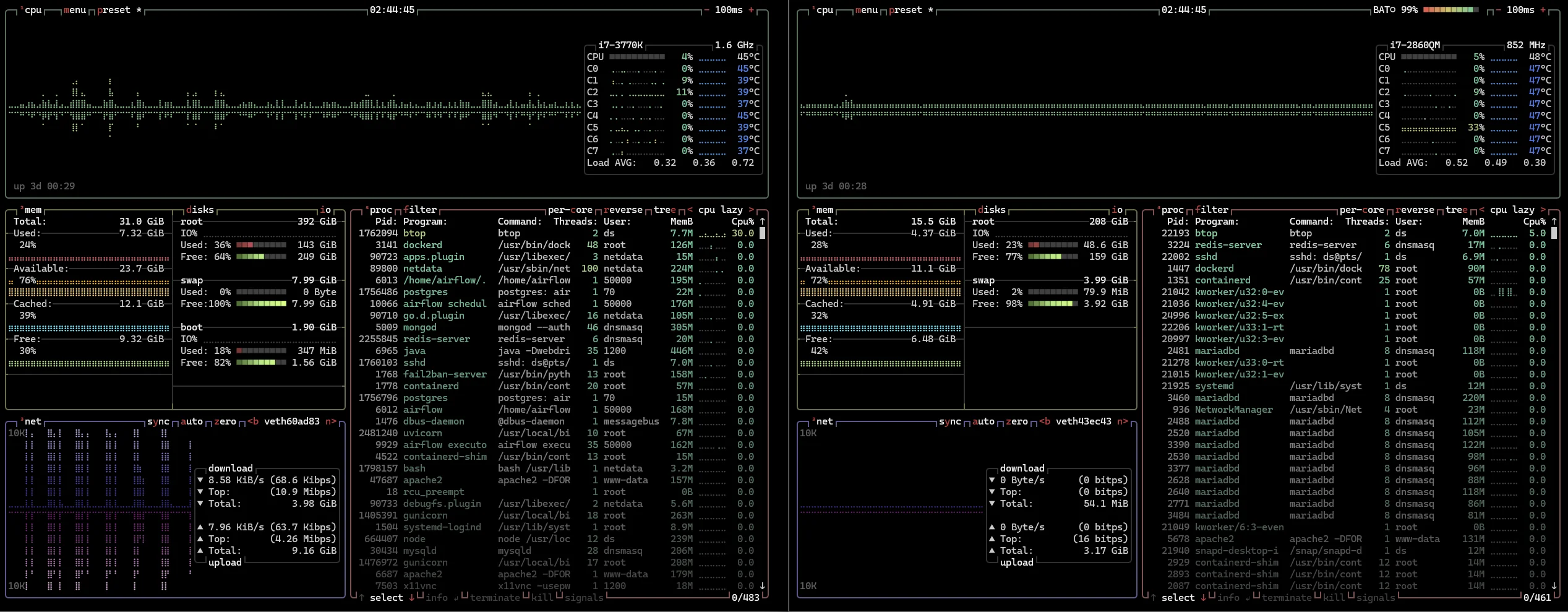The height and width of the screenshot is (612, 1568).
Task: Toggle net sync in right net panel
Action: click(x=950, y=421)
